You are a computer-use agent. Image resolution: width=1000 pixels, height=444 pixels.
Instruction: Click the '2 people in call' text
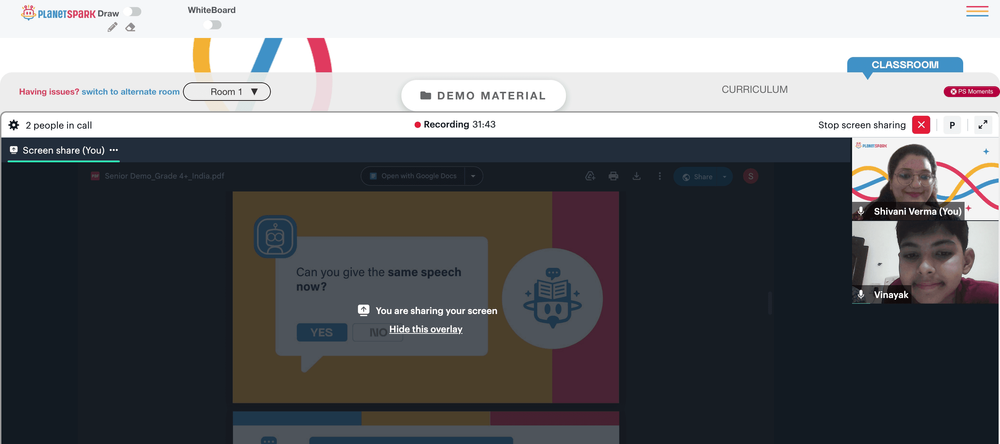(x=59, y=126)
